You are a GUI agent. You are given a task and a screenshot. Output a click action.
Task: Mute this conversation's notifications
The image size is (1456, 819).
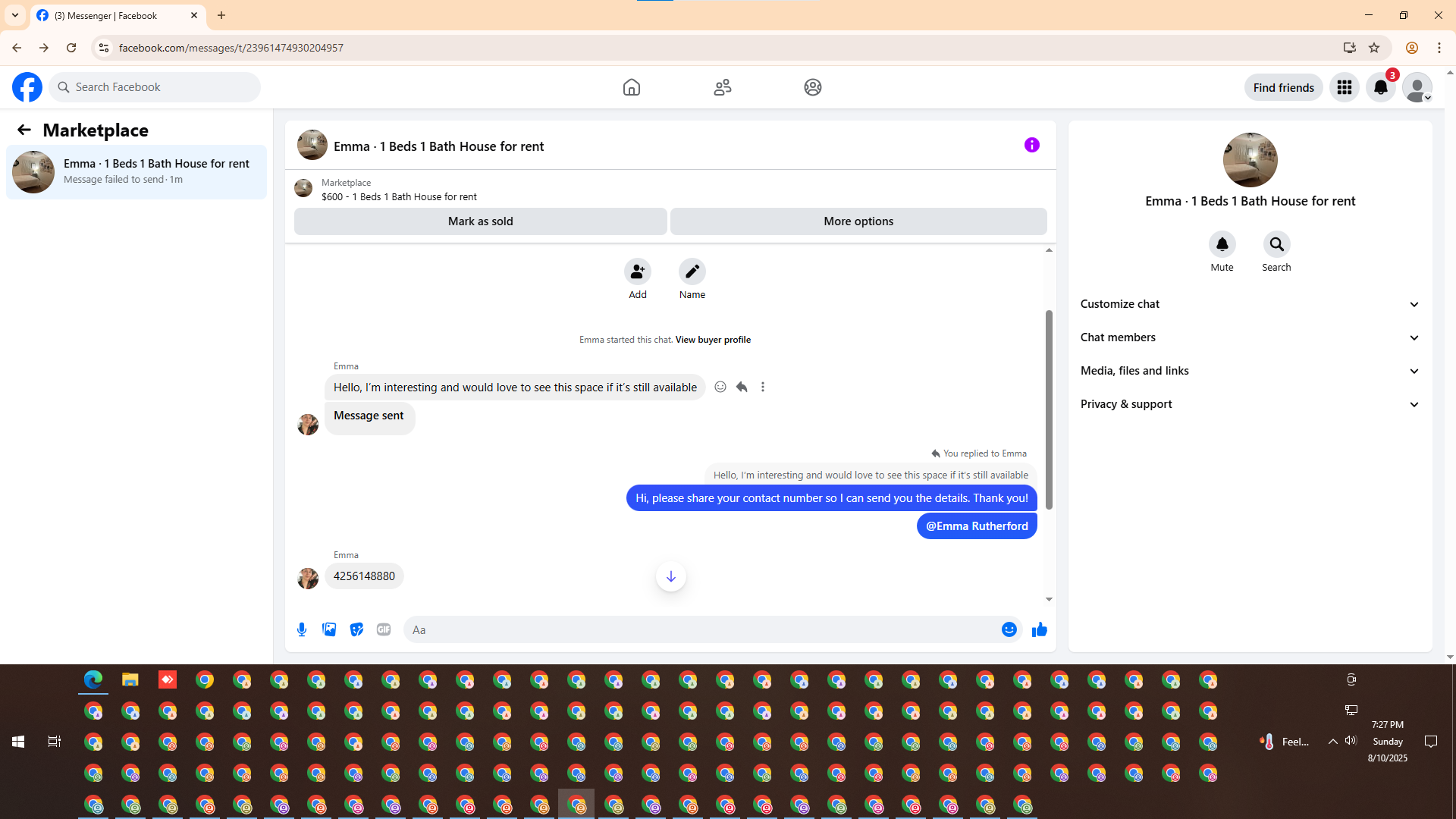[x=1222, y=244]
